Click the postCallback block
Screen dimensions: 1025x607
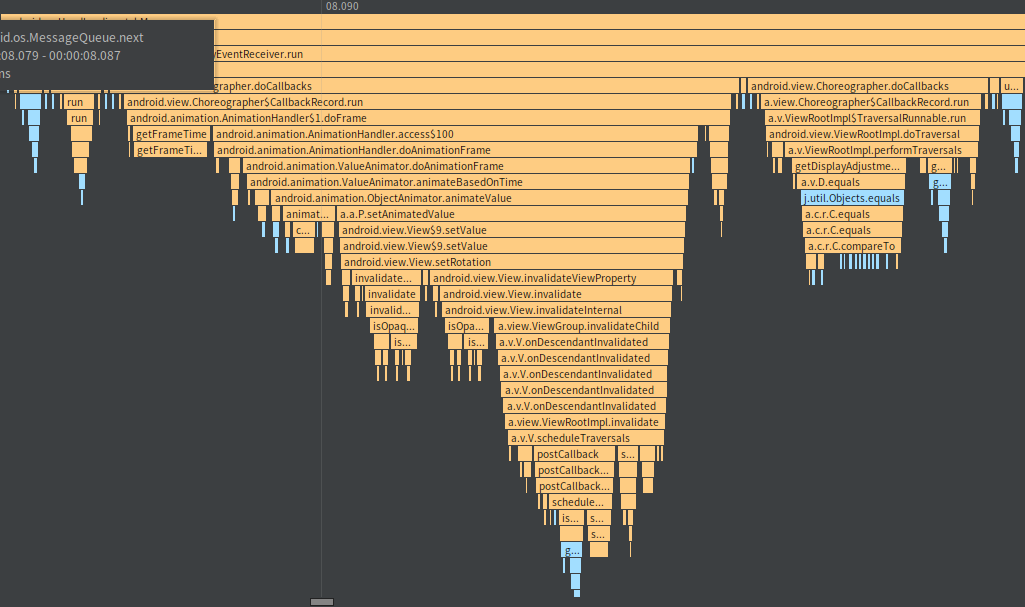point(575,454)
